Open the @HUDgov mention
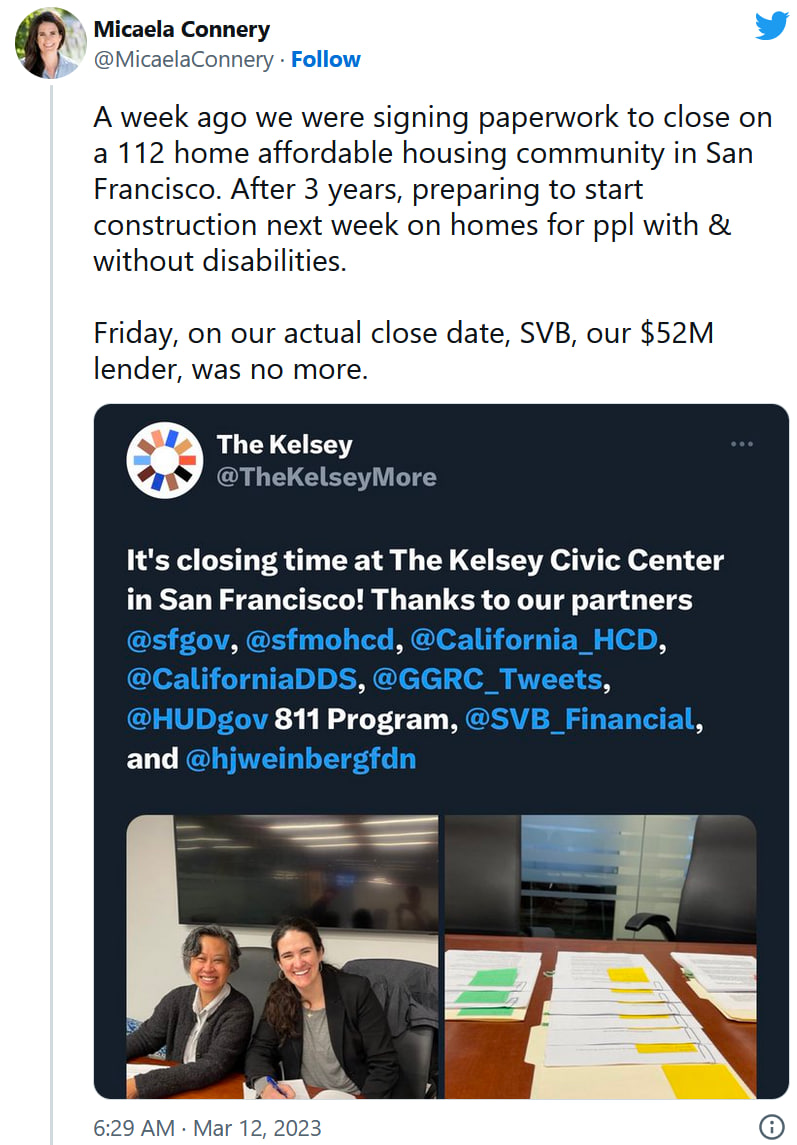This screenshot has height=1145, width=797. 197,719
